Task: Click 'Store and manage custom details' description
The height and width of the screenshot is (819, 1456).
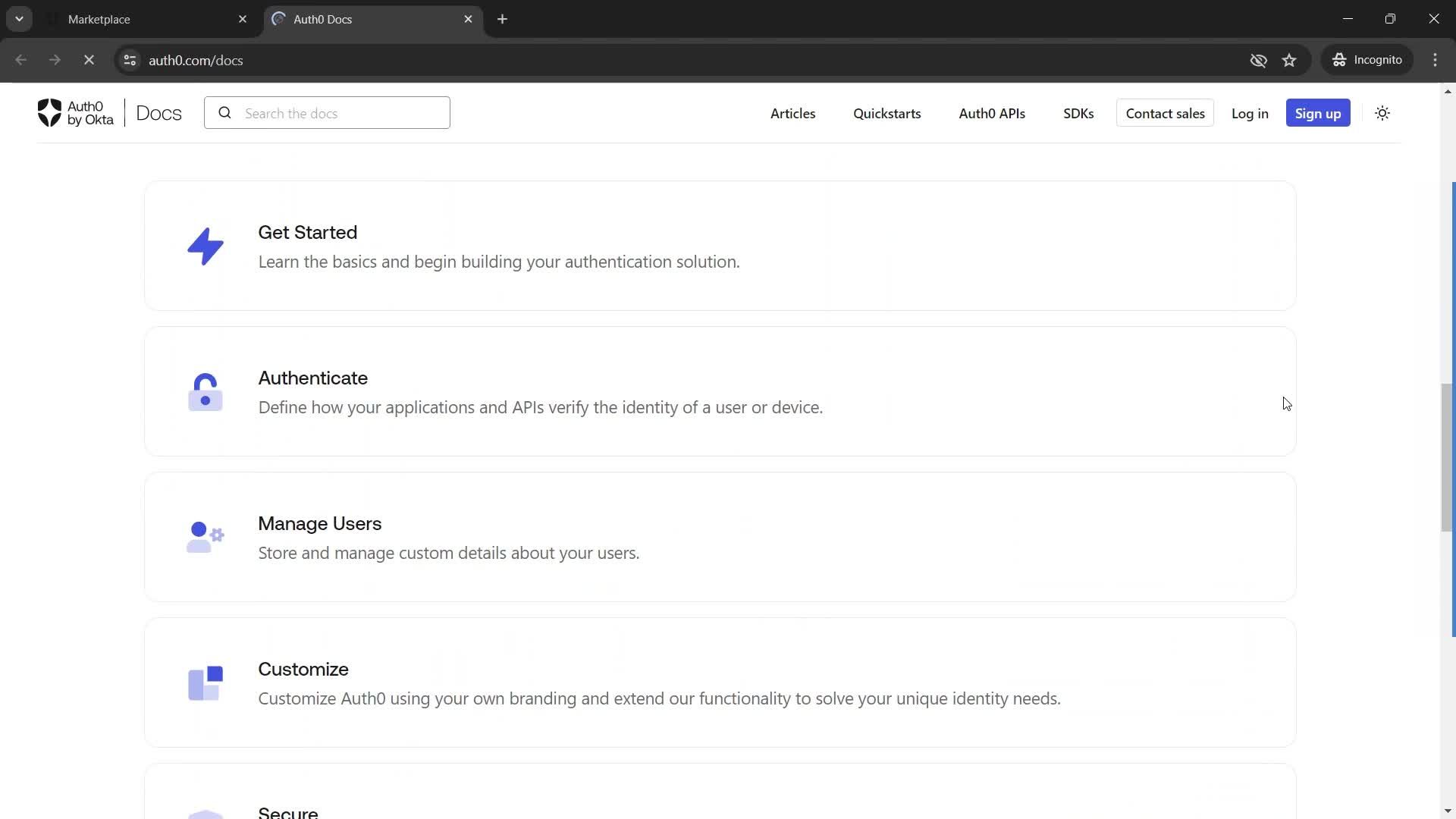Action: coord(449,553)
